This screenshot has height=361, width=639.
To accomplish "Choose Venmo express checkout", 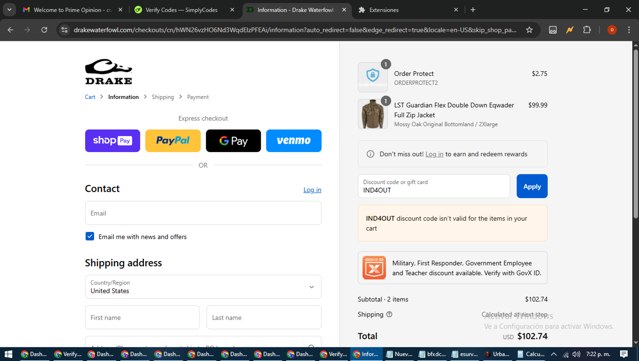I will (x=293, y=141).
